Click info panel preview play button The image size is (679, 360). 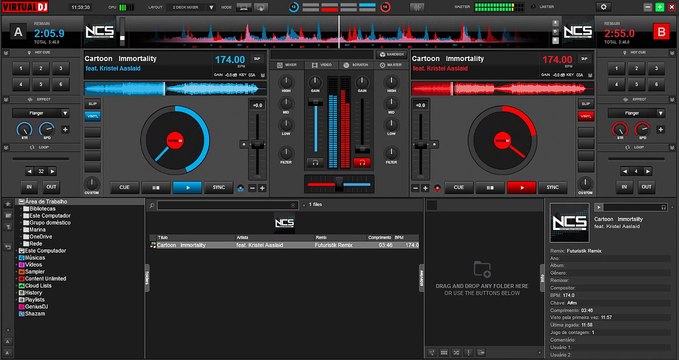pyautogui.click(x=598, y=208)
